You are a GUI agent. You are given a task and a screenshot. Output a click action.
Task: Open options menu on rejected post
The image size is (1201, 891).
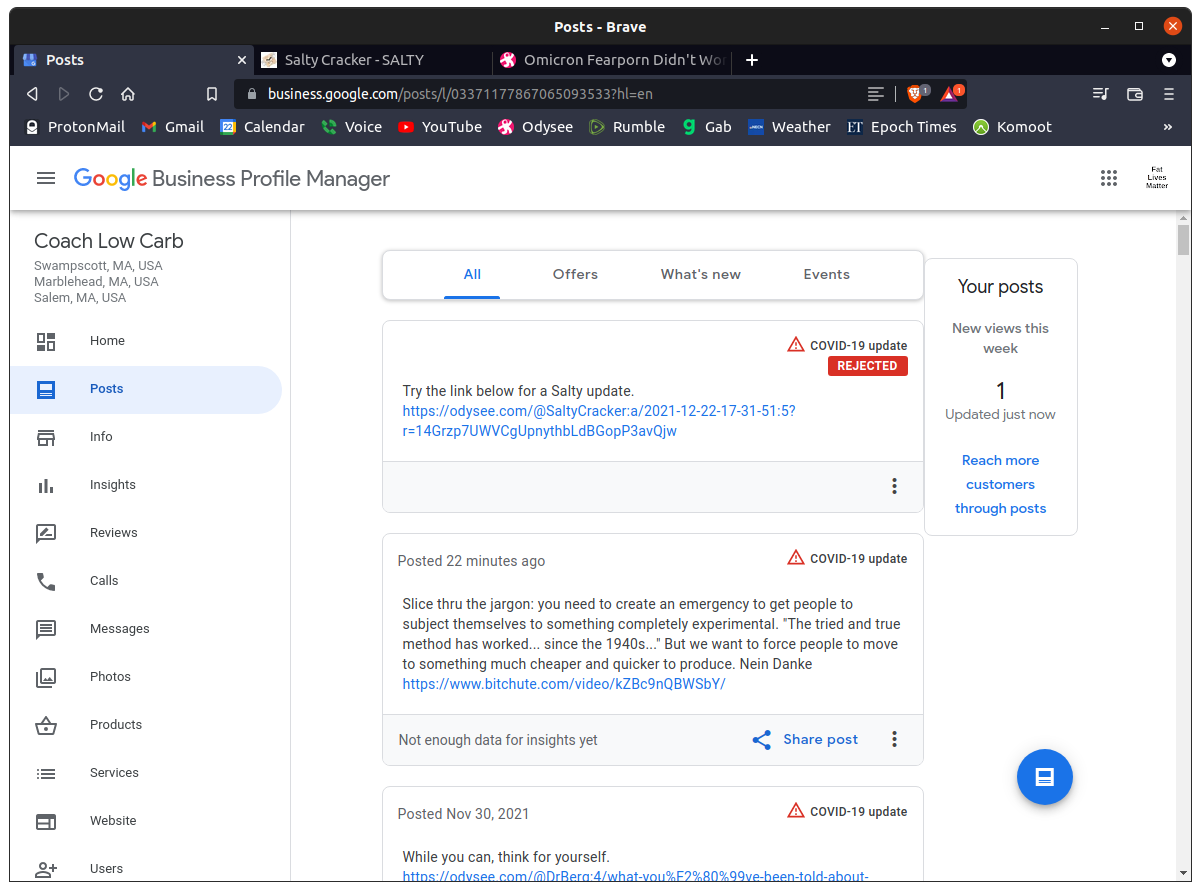(894, 486)
